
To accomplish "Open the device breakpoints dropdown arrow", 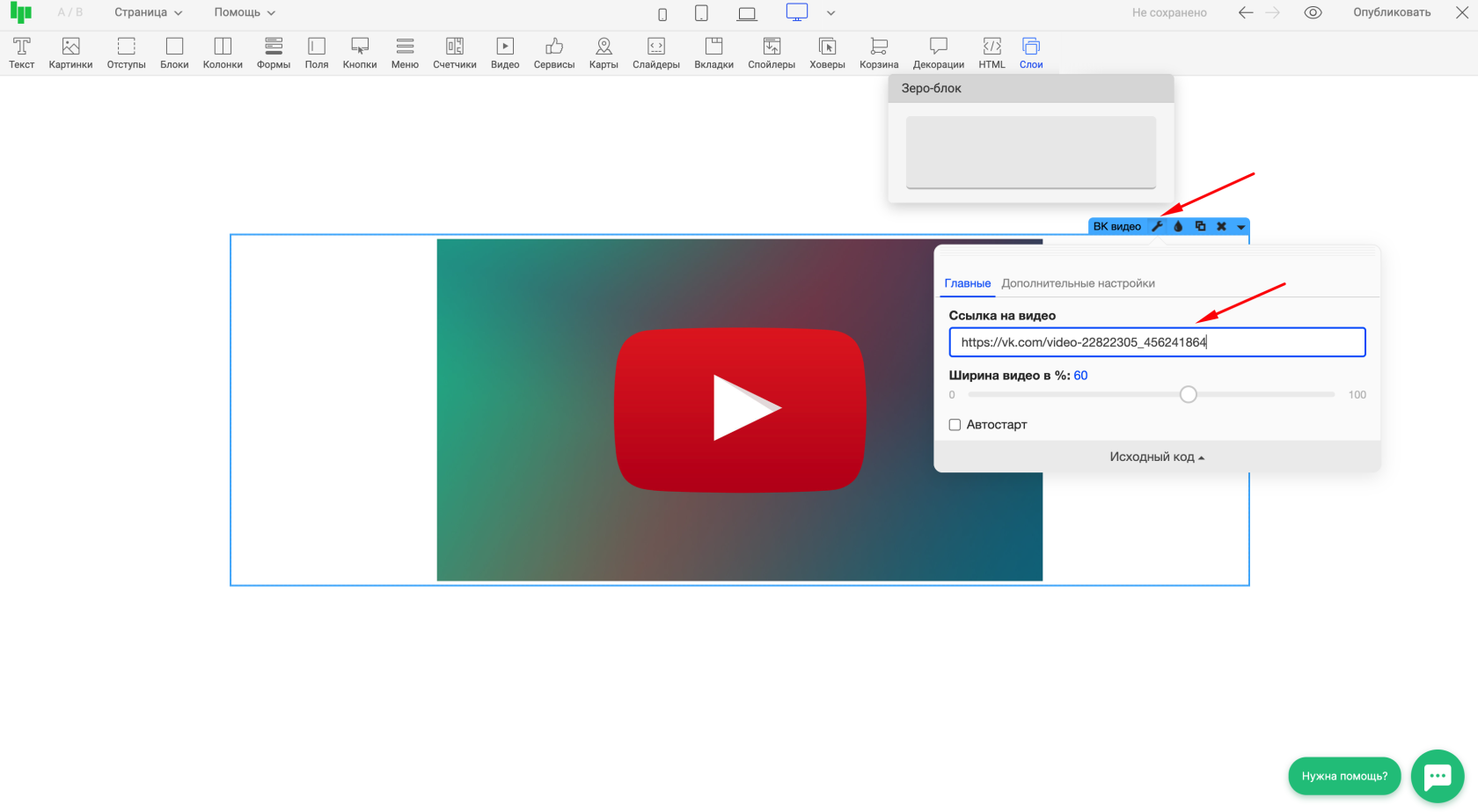I will [x=830, y=13].
